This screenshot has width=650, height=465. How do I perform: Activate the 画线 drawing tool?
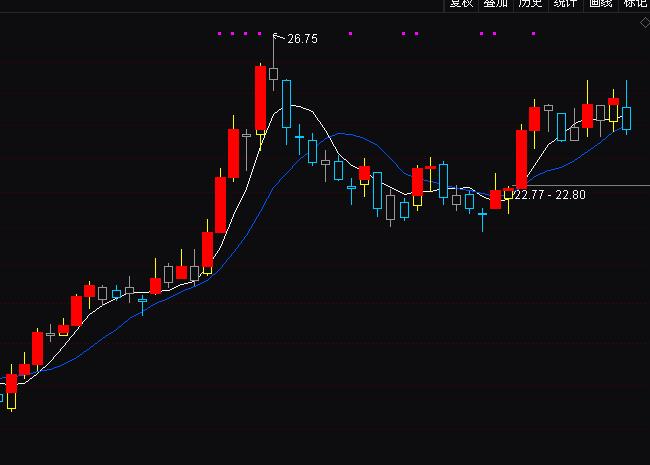pyautogui.click(x=599, y=4)
